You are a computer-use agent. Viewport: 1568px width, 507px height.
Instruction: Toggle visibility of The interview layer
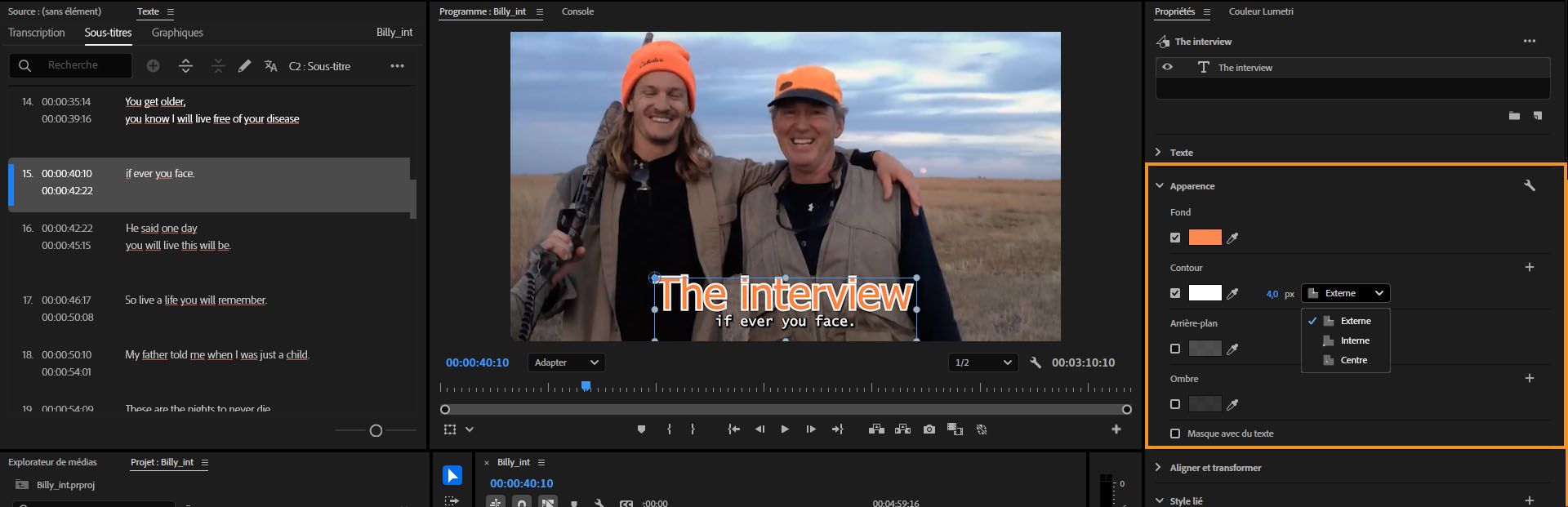(1168, 67)
